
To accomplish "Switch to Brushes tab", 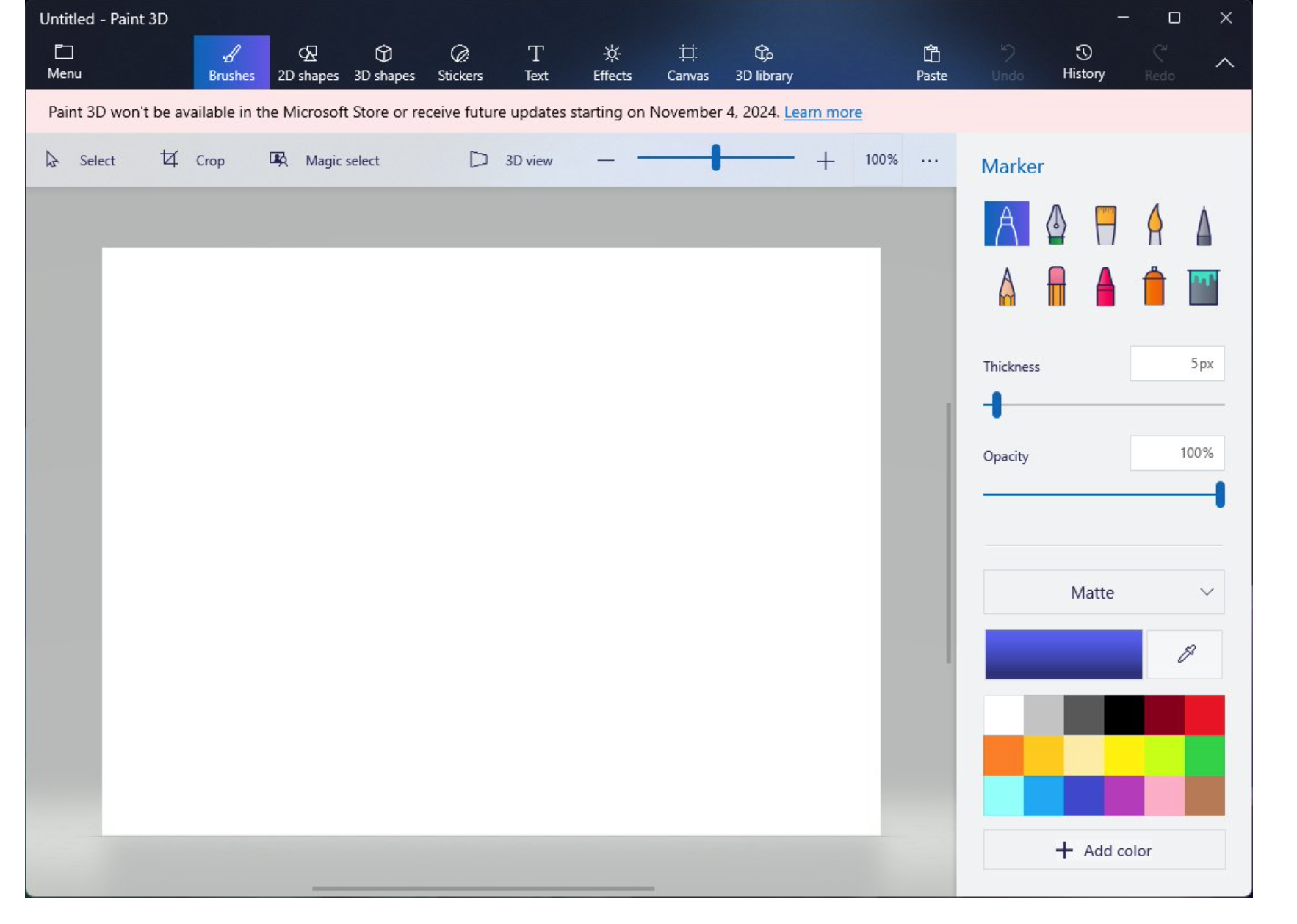I will 231,62.
